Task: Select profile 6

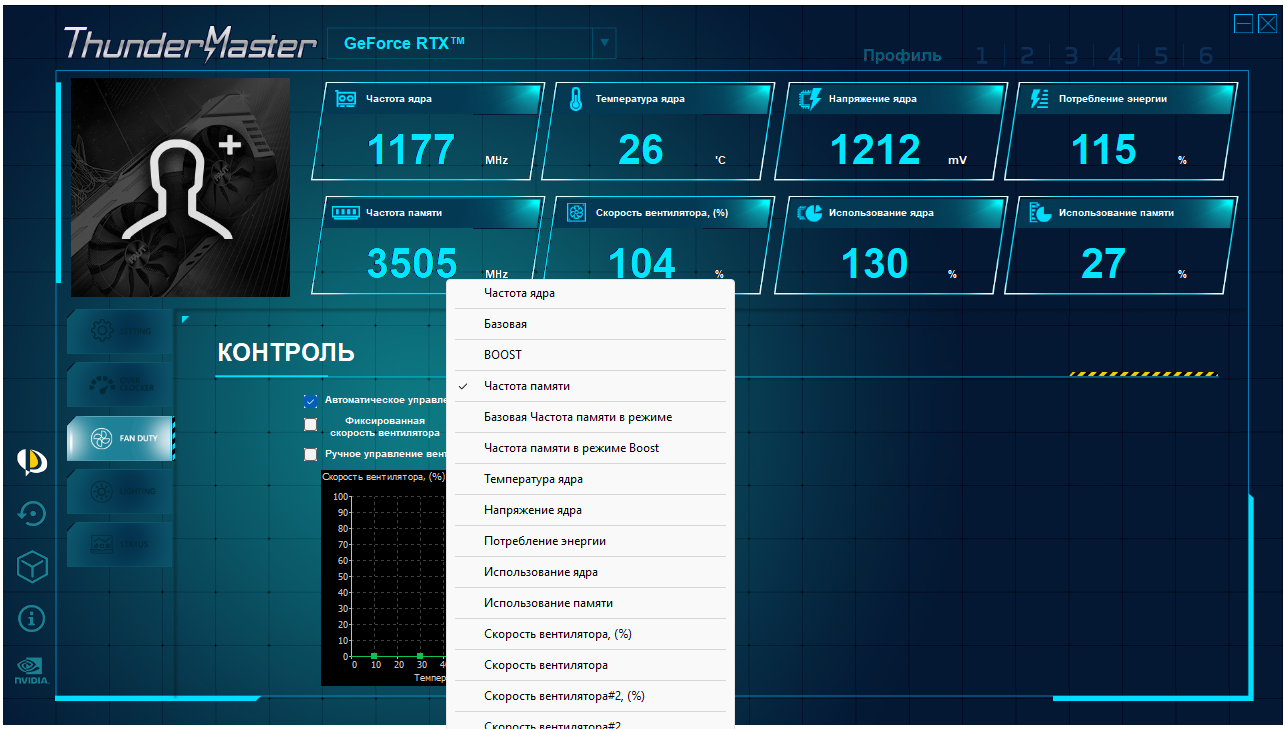Action: [1206, 56]
